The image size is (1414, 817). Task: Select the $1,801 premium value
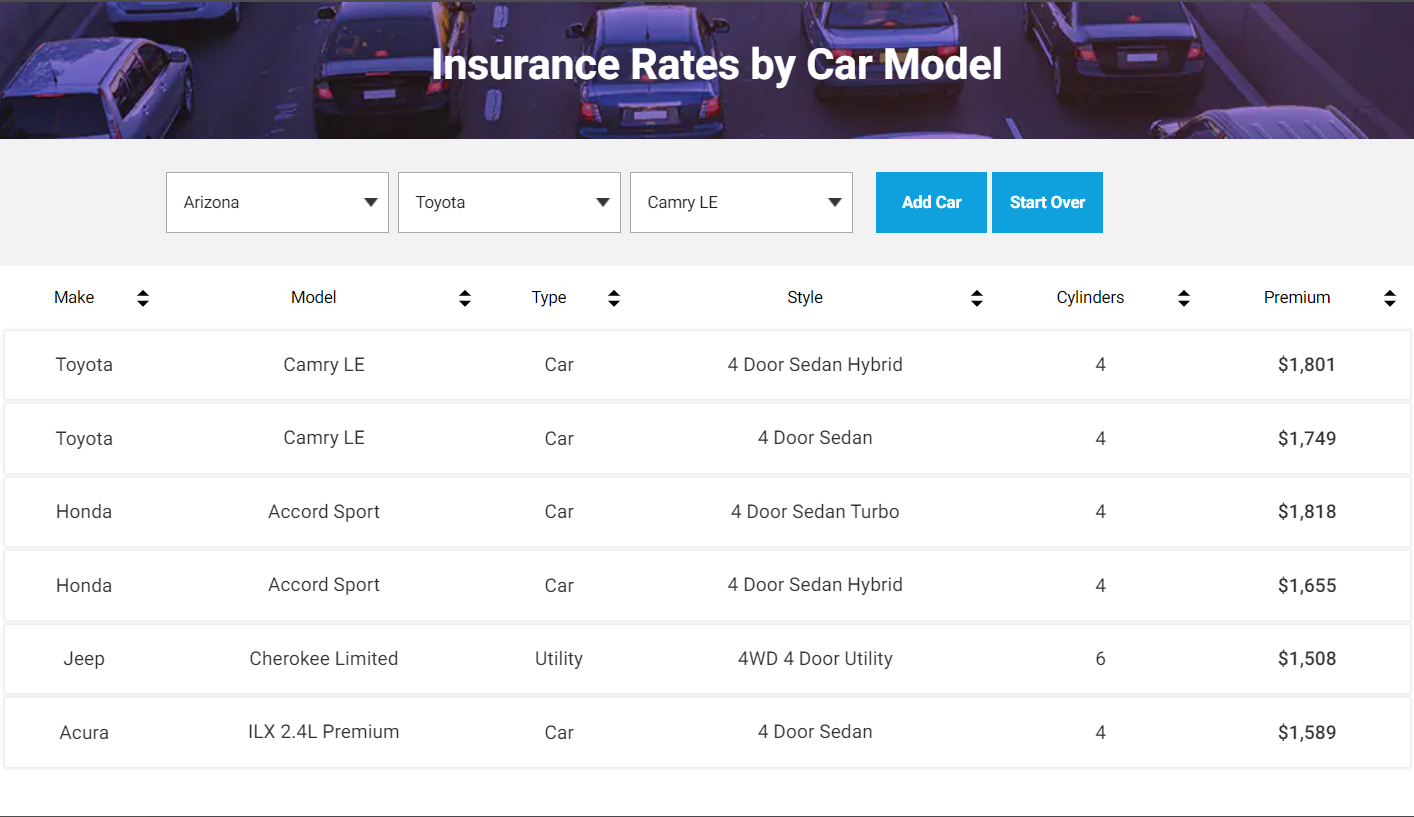click(x=1307, y=365)
